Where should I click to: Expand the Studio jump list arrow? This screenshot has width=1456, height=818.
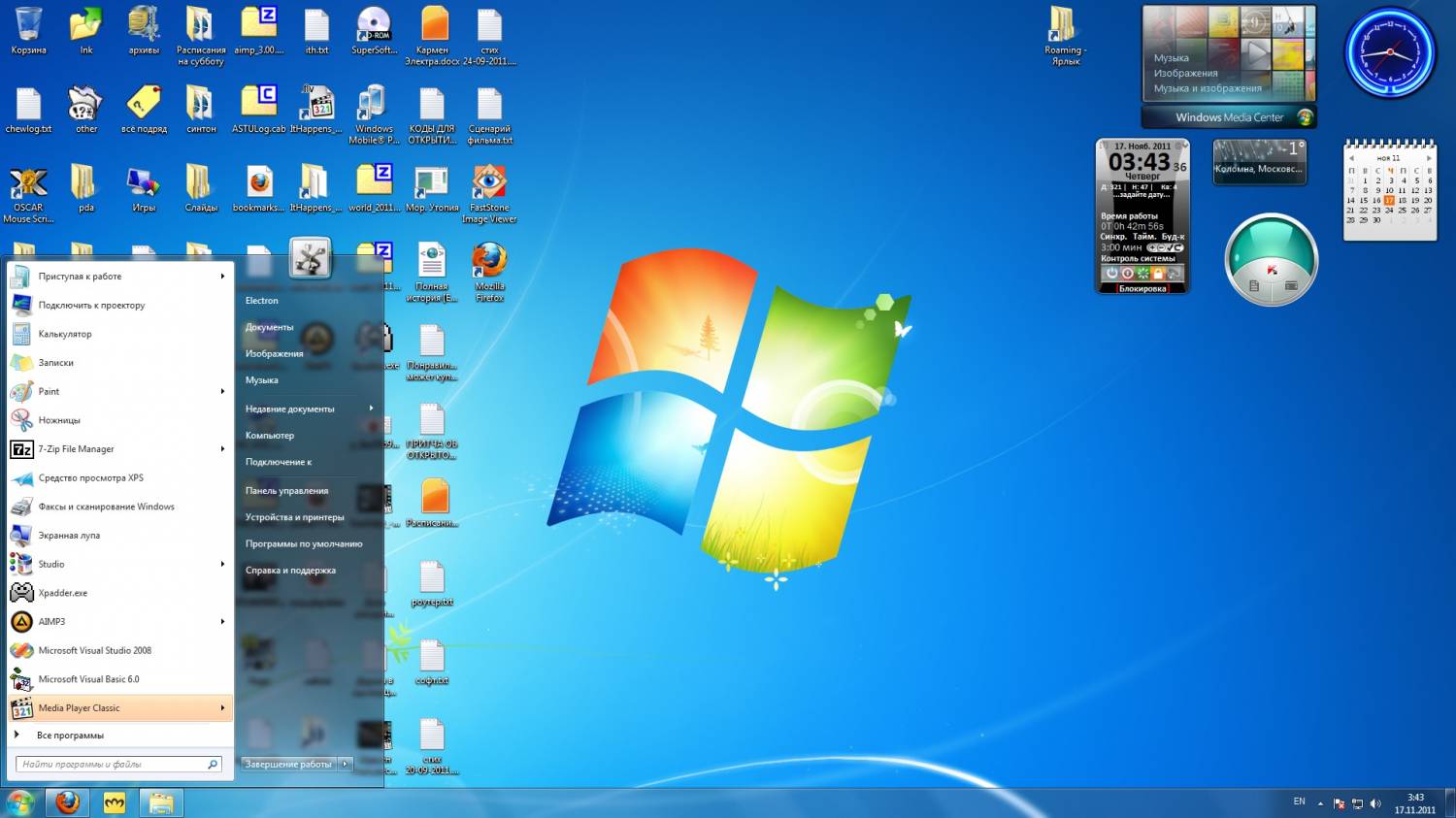pos(222,564)
